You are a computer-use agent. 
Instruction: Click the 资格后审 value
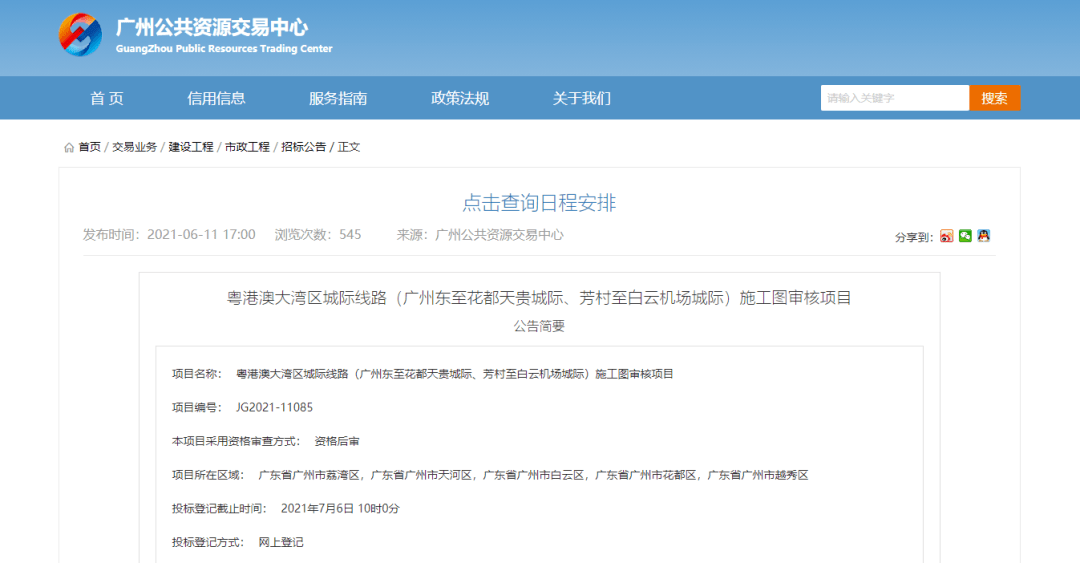[x=337, y=441]
